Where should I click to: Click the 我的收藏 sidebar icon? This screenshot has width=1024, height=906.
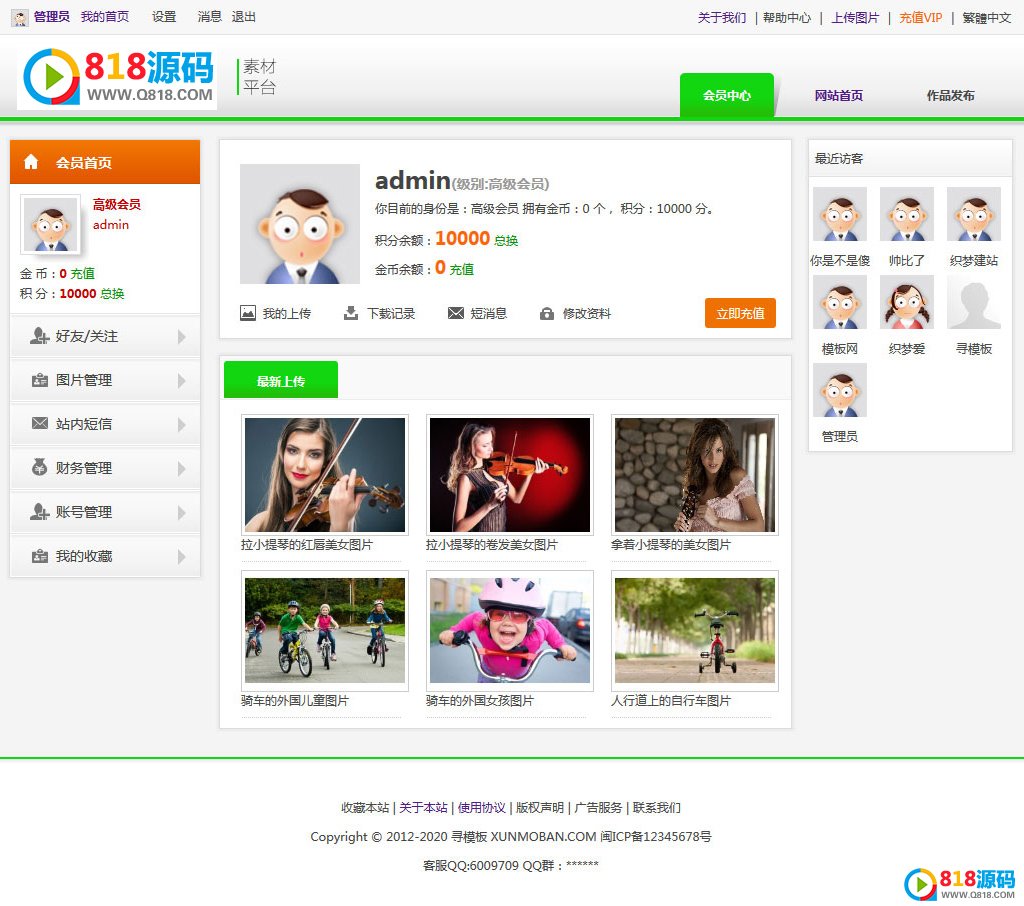tap(40, 556)
